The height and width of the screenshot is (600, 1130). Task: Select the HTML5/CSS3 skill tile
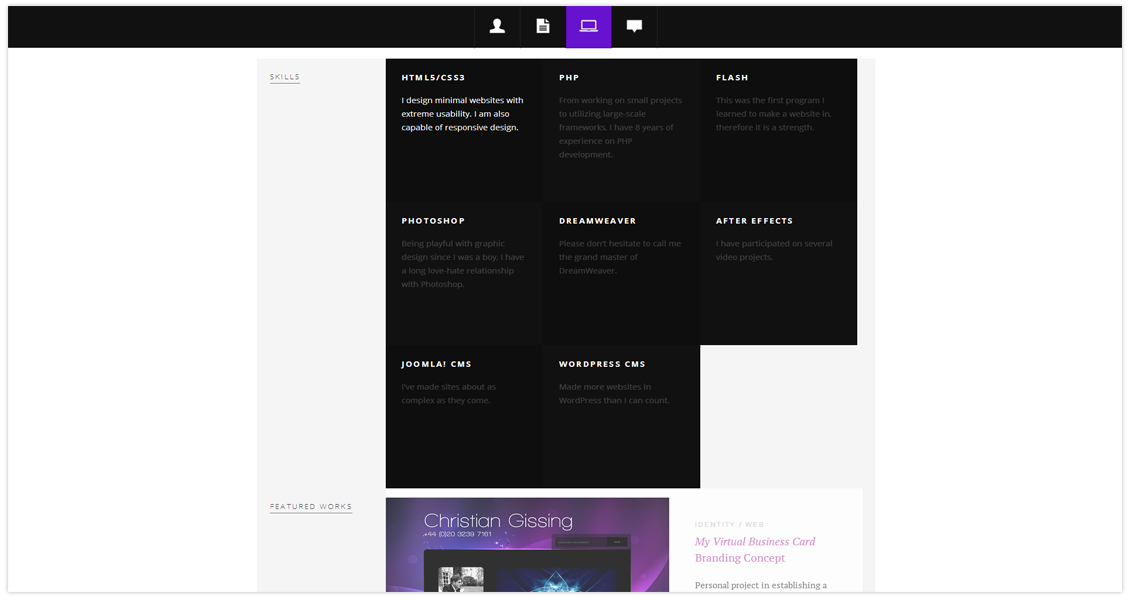point(464,130)
